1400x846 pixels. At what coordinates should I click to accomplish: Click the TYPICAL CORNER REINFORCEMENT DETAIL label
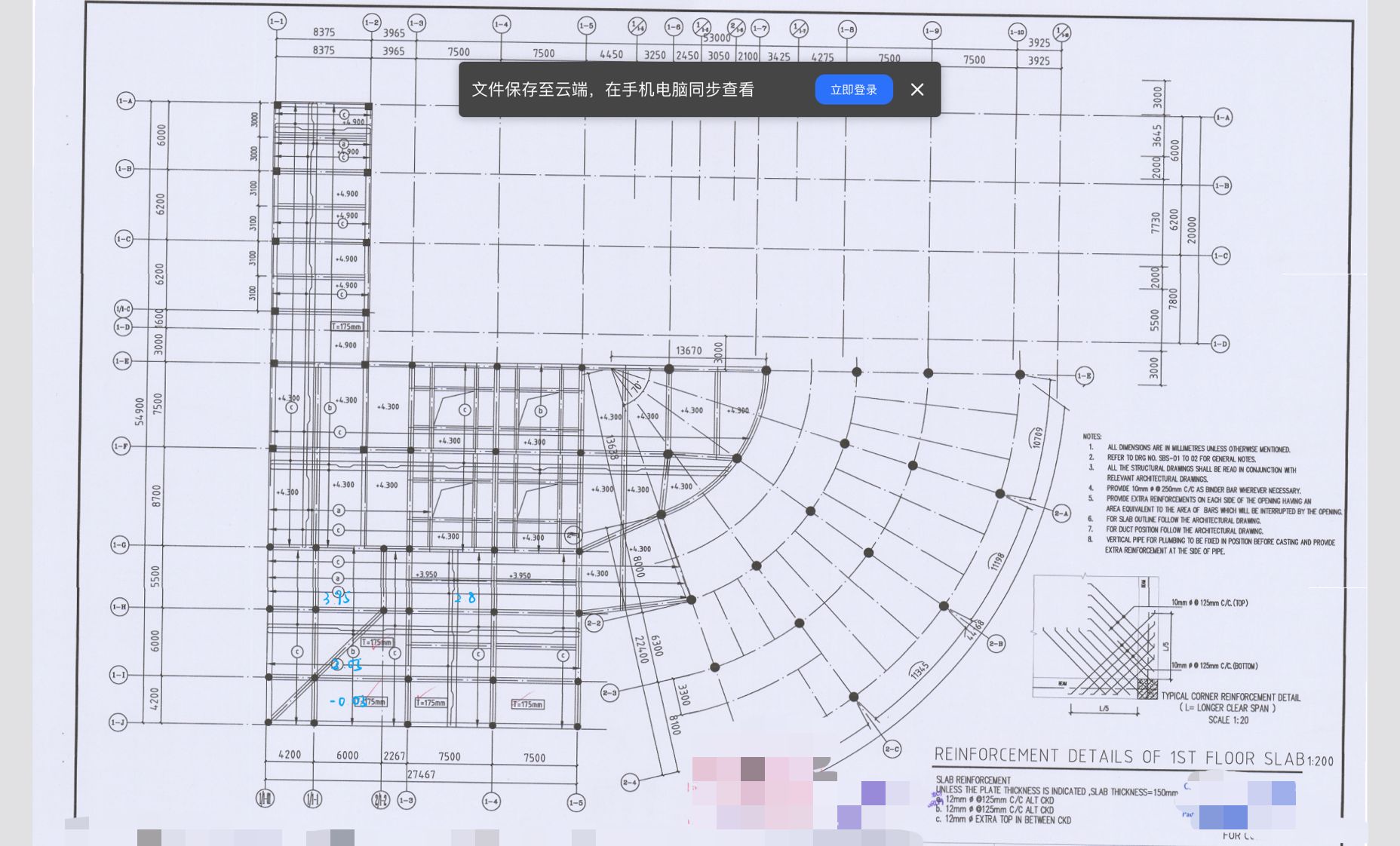[x=1230, y=697]
